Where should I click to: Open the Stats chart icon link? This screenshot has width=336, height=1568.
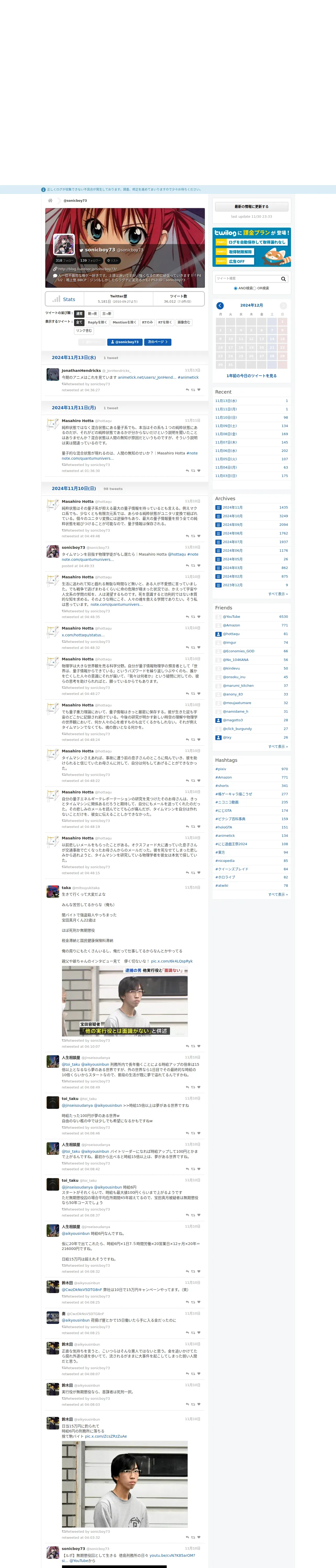point(56,299)
